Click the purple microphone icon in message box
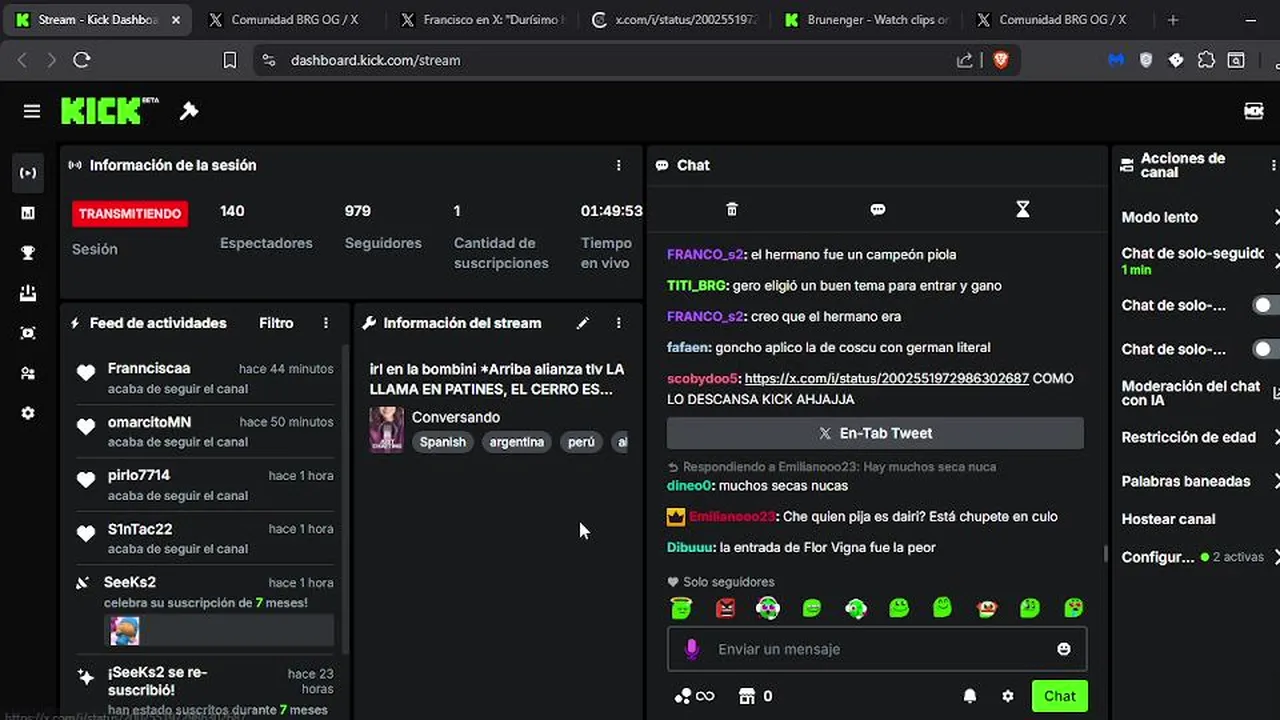This screenshot has height=720, width=1280. (x=691, y=649)
